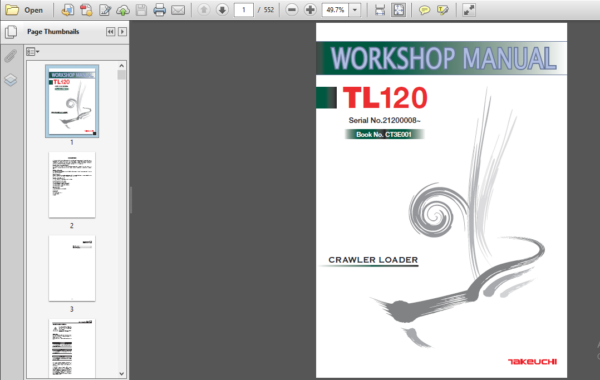Image resolution: width=600 pixels, height=380 pixels.
Task: Zoom in with the plus button
Action: click(x=310, y=10)
